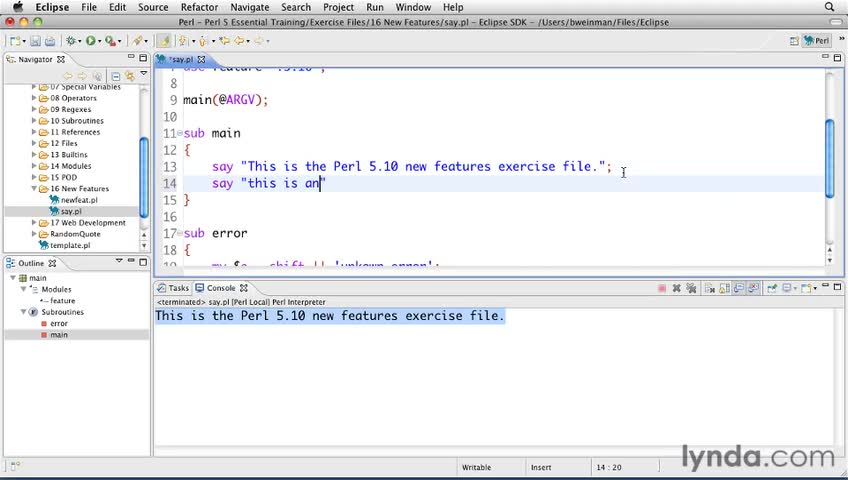Image resolution: width=848 pixels, height=480 pixels.
Task: Run say.pl with the green play icon
Action: [90, 41]
